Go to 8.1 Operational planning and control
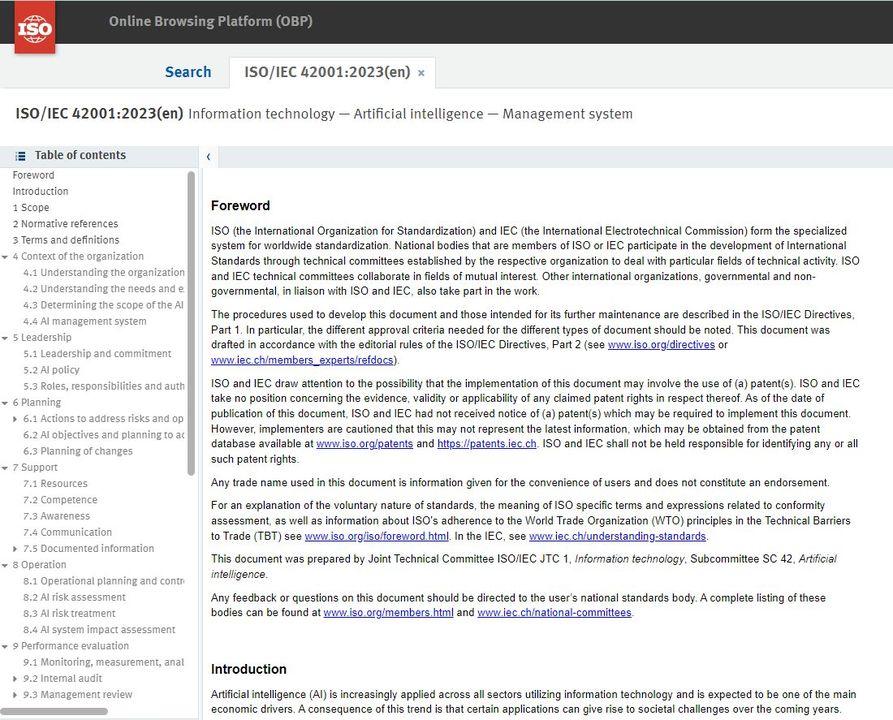 click(104, 581)
